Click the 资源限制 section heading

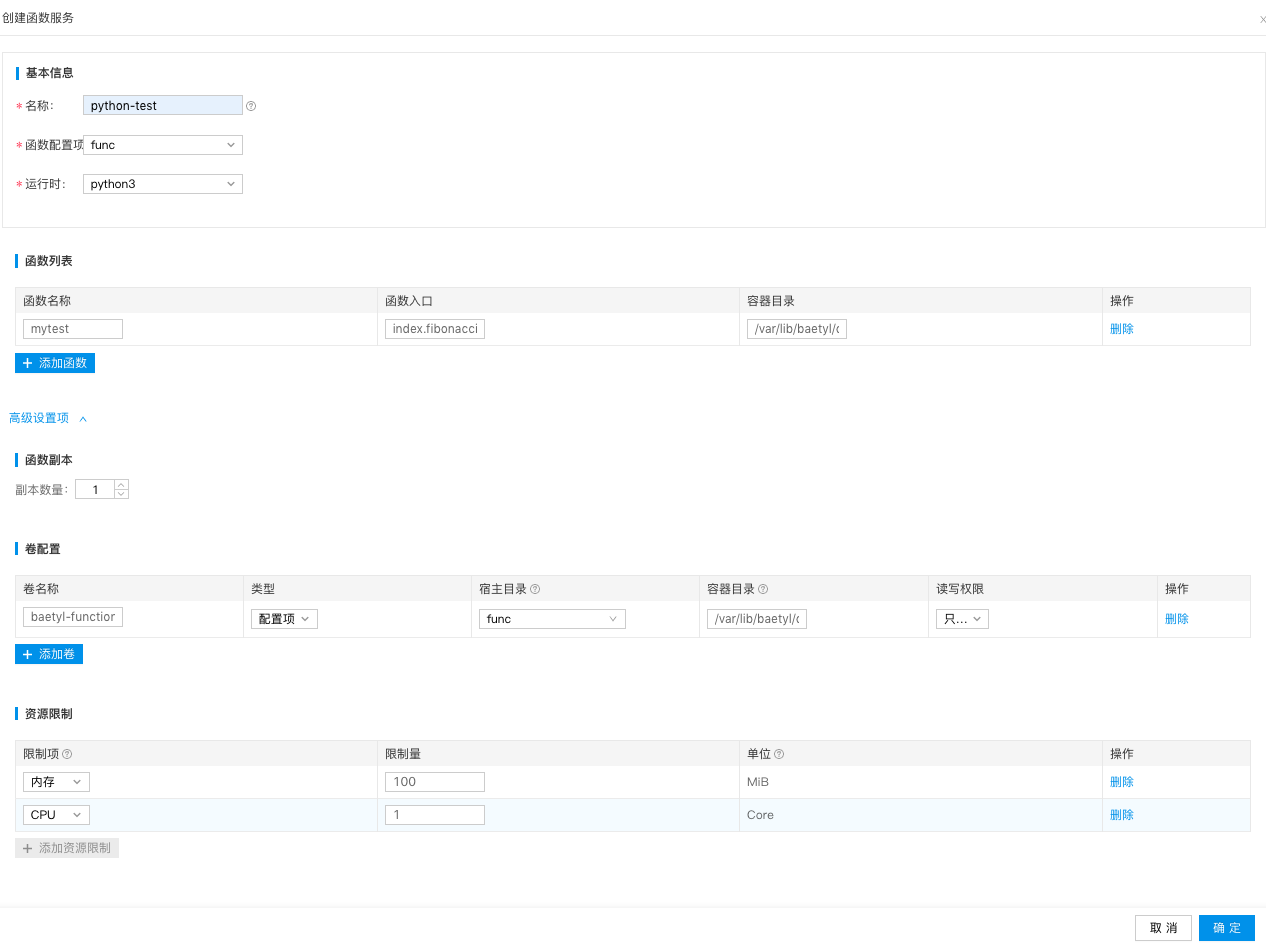(49, 714)
